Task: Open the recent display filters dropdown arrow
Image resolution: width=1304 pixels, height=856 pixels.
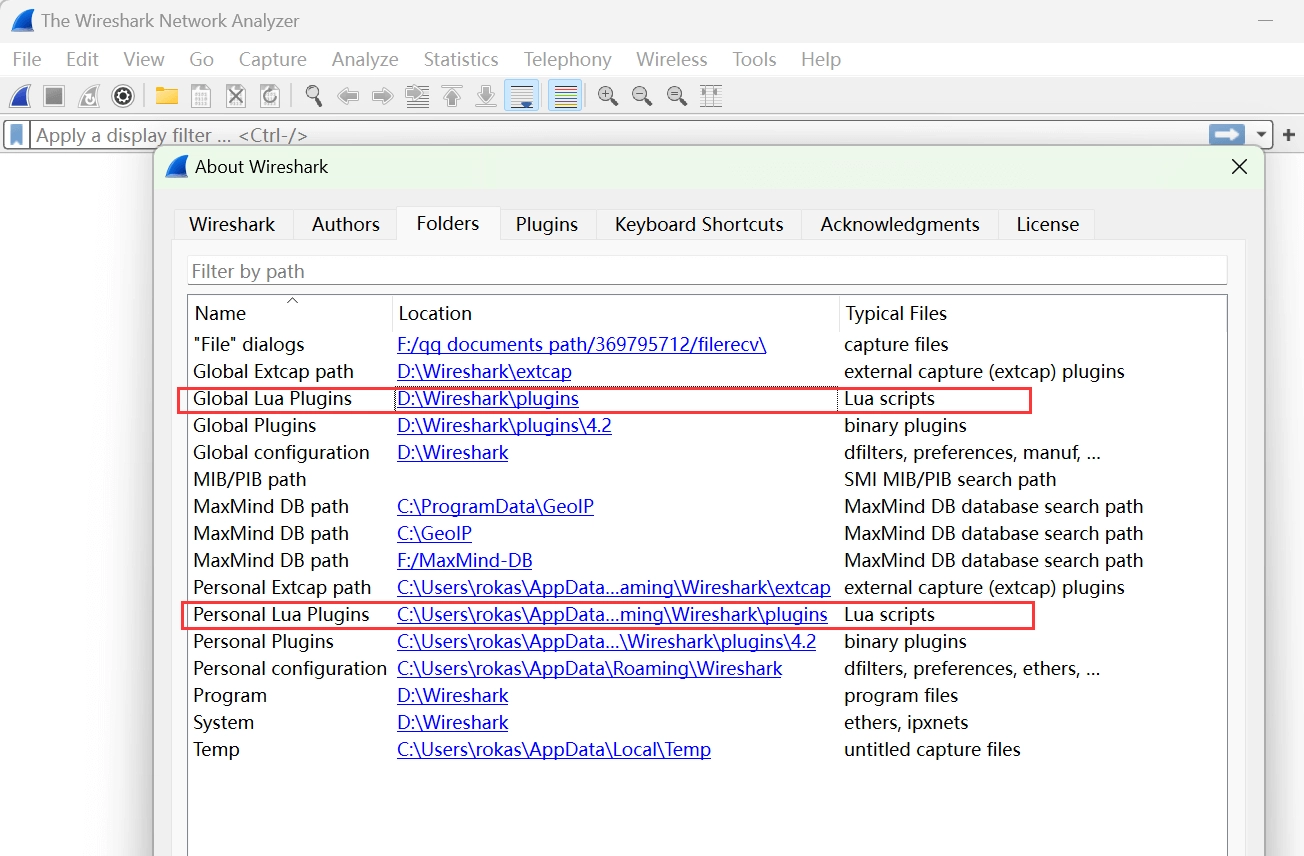Action: [x=1262, y=135]
